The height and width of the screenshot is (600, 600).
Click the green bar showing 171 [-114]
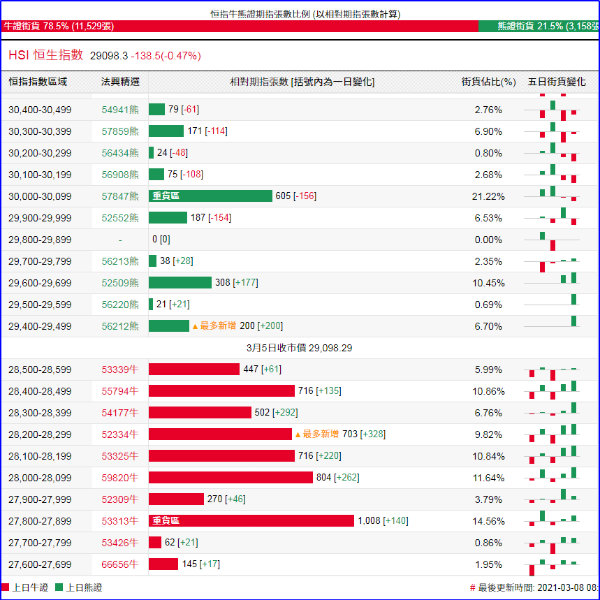[166, 131]
